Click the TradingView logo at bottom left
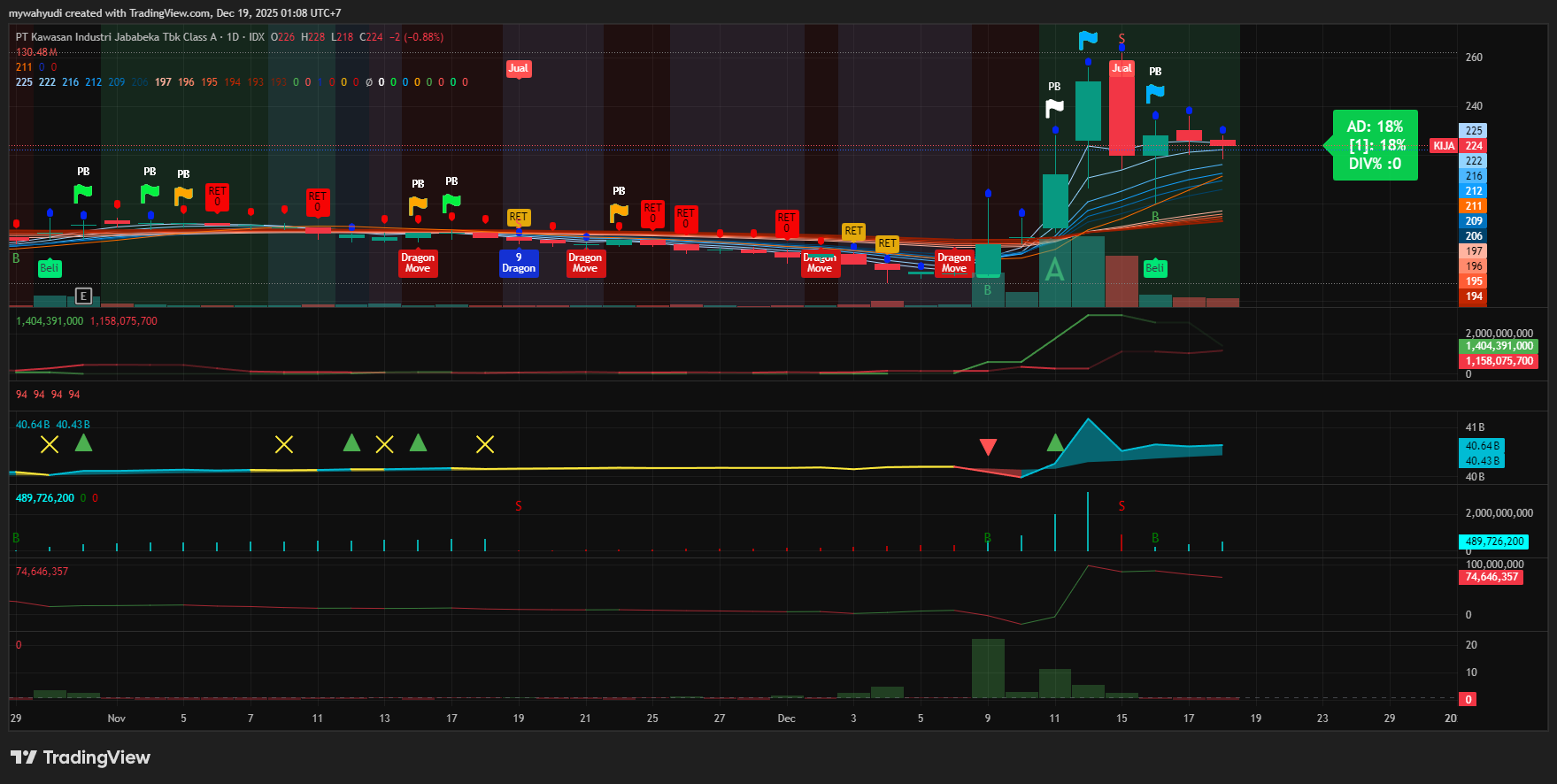 pos(81,757)
